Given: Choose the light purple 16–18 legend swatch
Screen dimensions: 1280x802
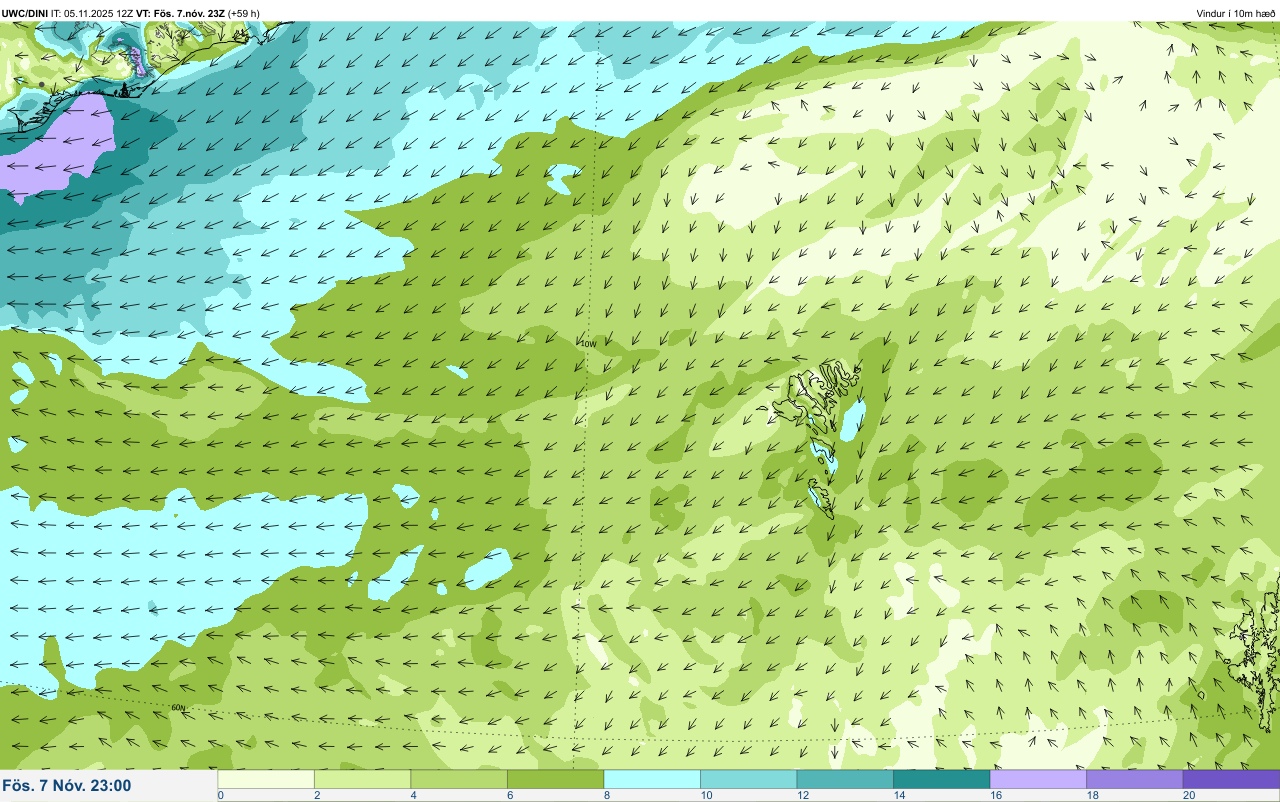Looking at the screenshot, I should coord(1038,779).
